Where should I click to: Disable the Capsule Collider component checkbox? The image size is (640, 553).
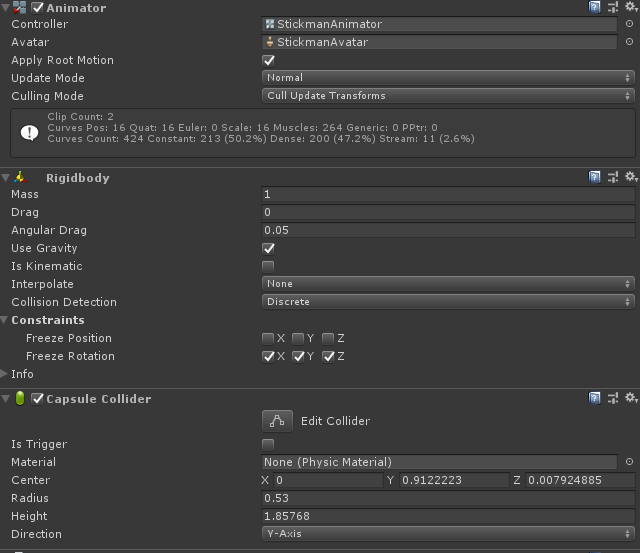pos(37,399)
